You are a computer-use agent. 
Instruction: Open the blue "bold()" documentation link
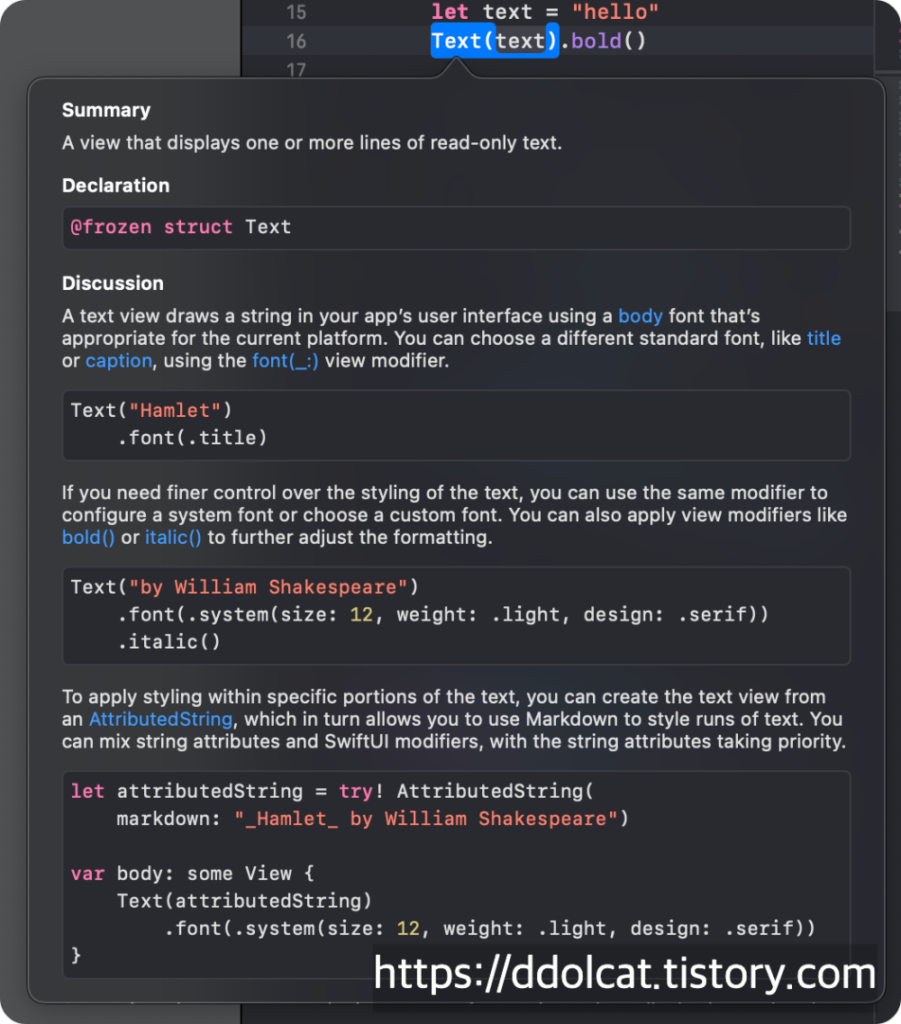(88, 537)
